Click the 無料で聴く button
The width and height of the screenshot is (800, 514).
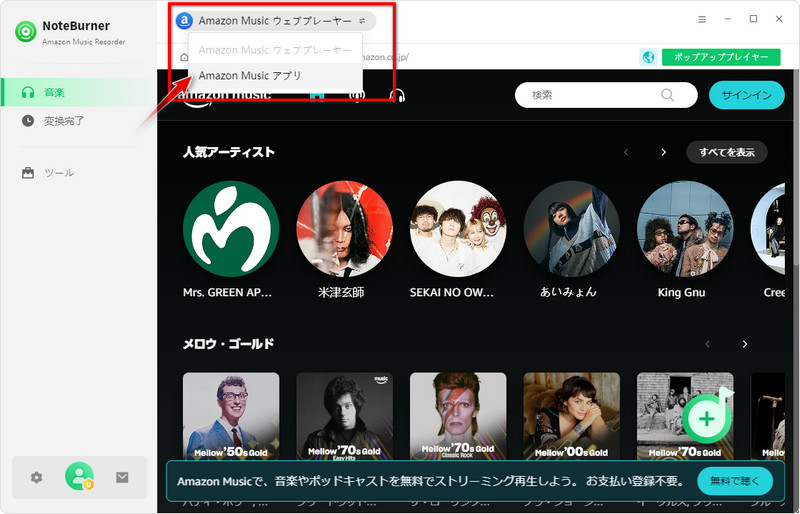(735, 481)
